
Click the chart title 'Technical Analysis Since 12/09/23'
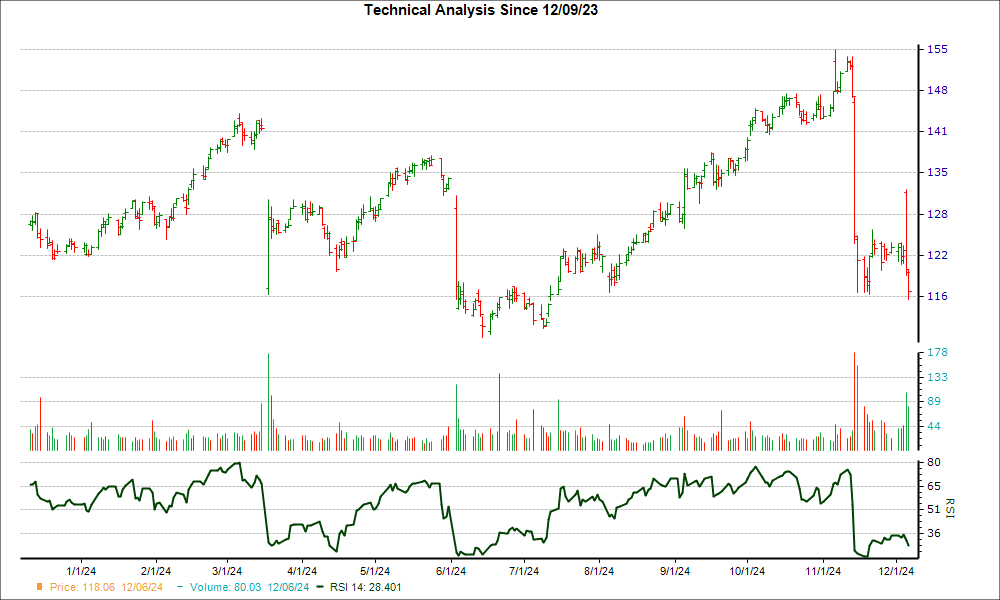click(x=481, y=10)
